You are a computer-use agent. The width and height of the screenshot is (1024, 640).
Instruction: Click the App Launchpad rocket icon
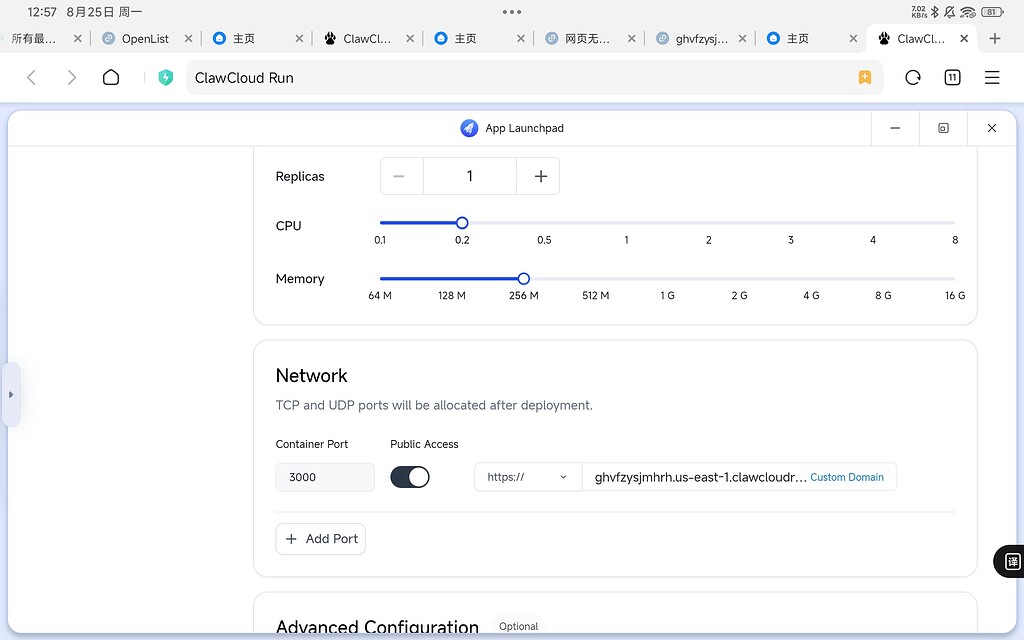469,128
